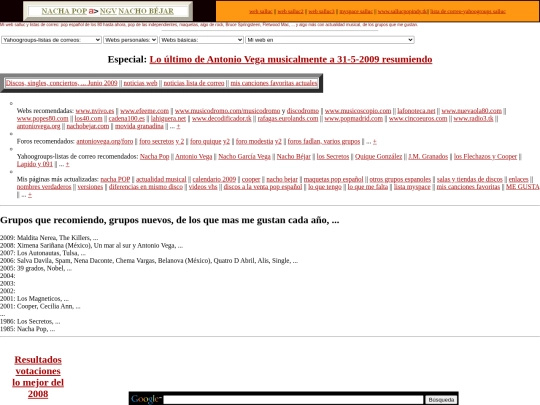This screenshot has height=405, width=540.
Task: Open the Nacho García Vega list link
Action: (244, 156)
